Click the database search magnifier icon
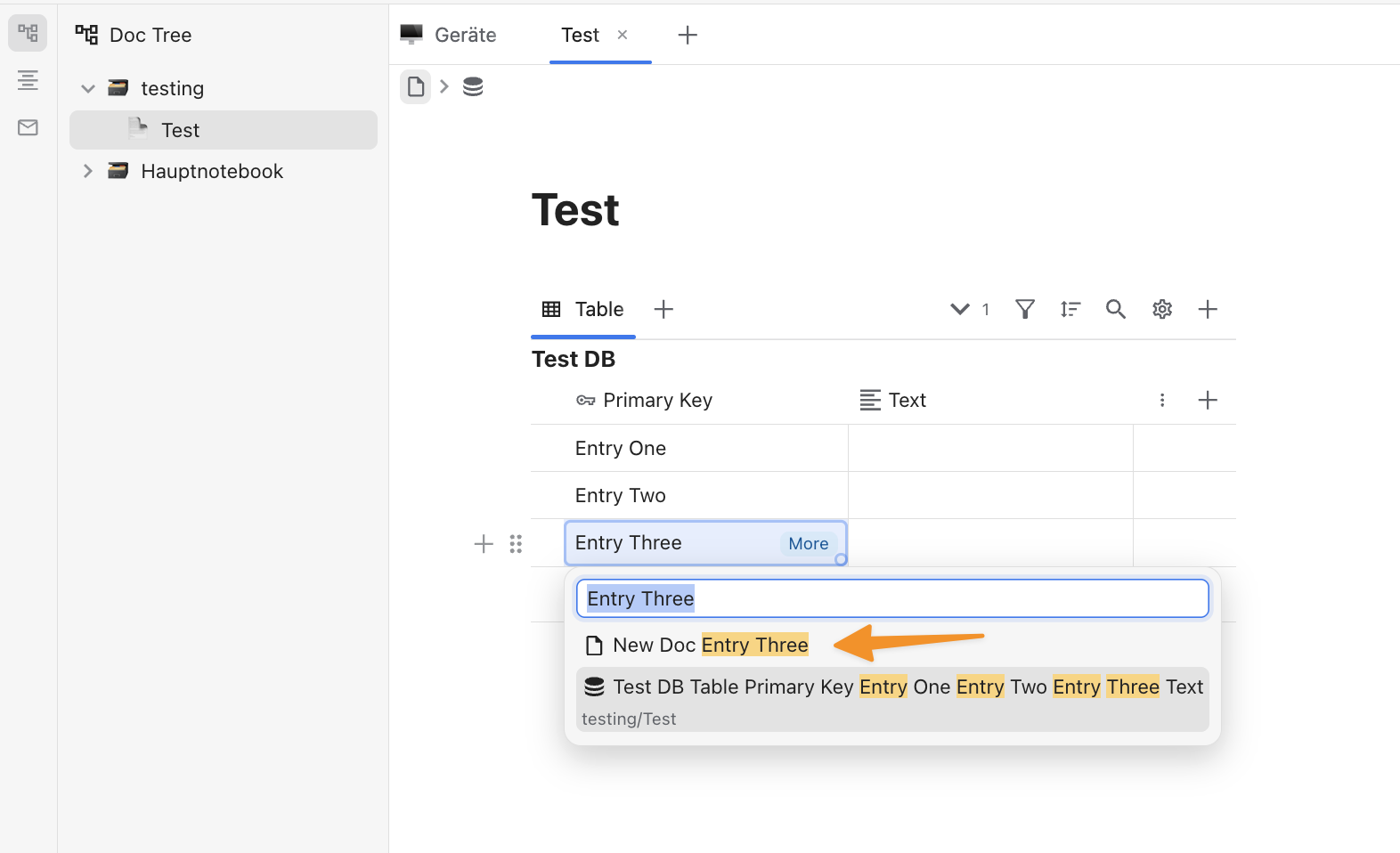 click(x=1116, y=309)
